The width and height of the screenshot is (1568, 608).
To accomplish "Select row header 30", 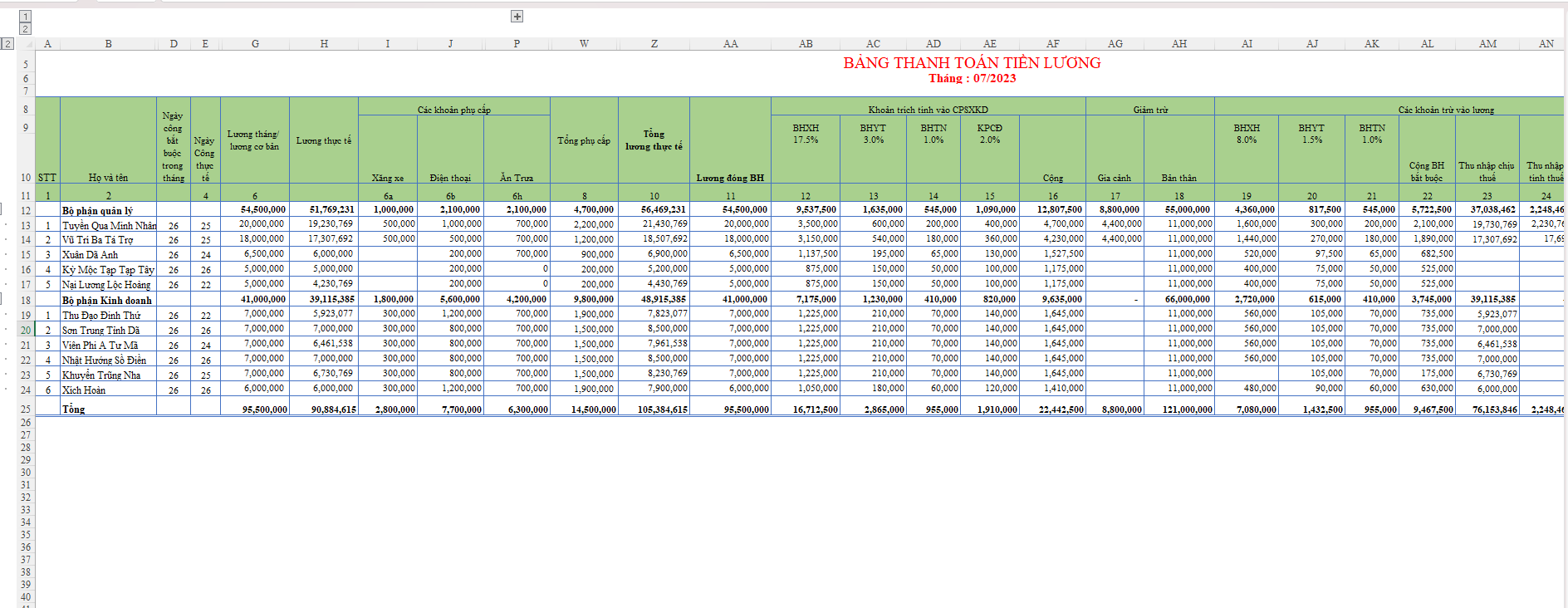I will coord(26,473).
